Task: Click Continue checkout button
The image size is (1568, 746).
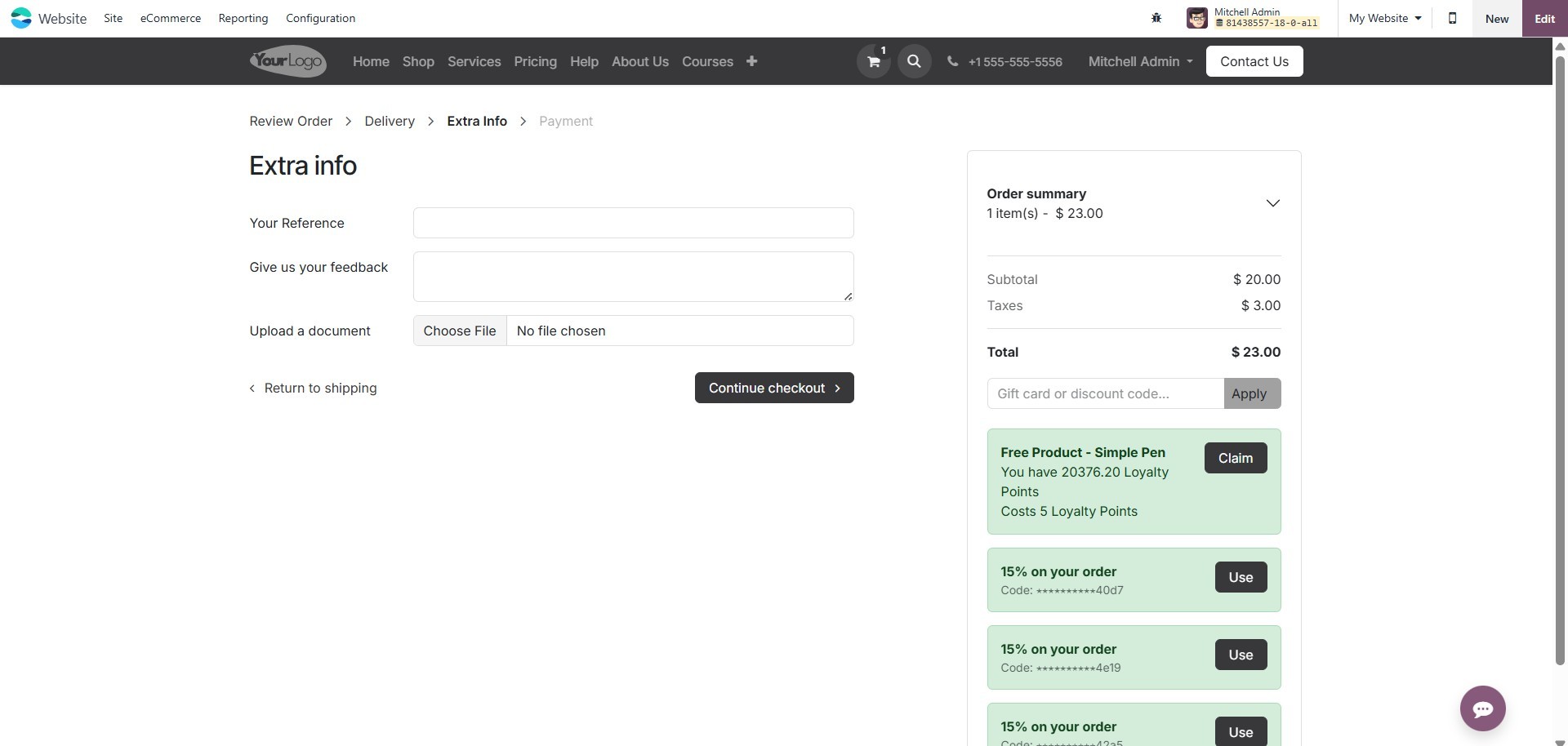Action: tap(773, 388)
